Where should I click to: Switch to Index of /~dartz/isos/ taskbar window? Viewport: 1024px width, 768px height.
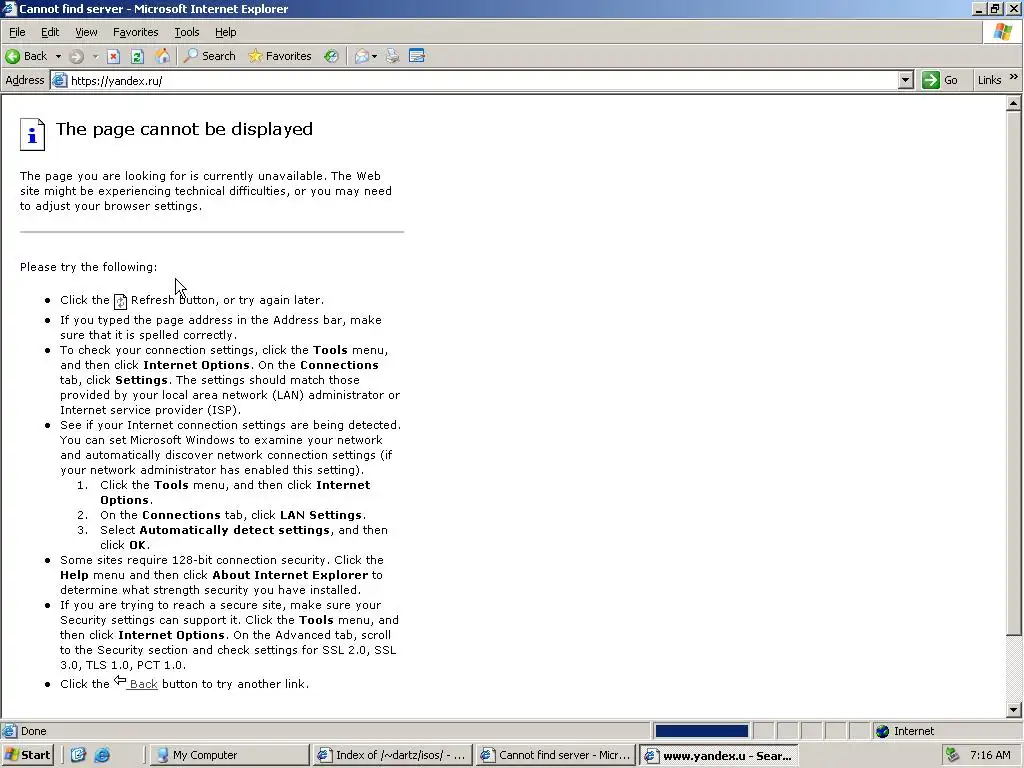point(392,755)
